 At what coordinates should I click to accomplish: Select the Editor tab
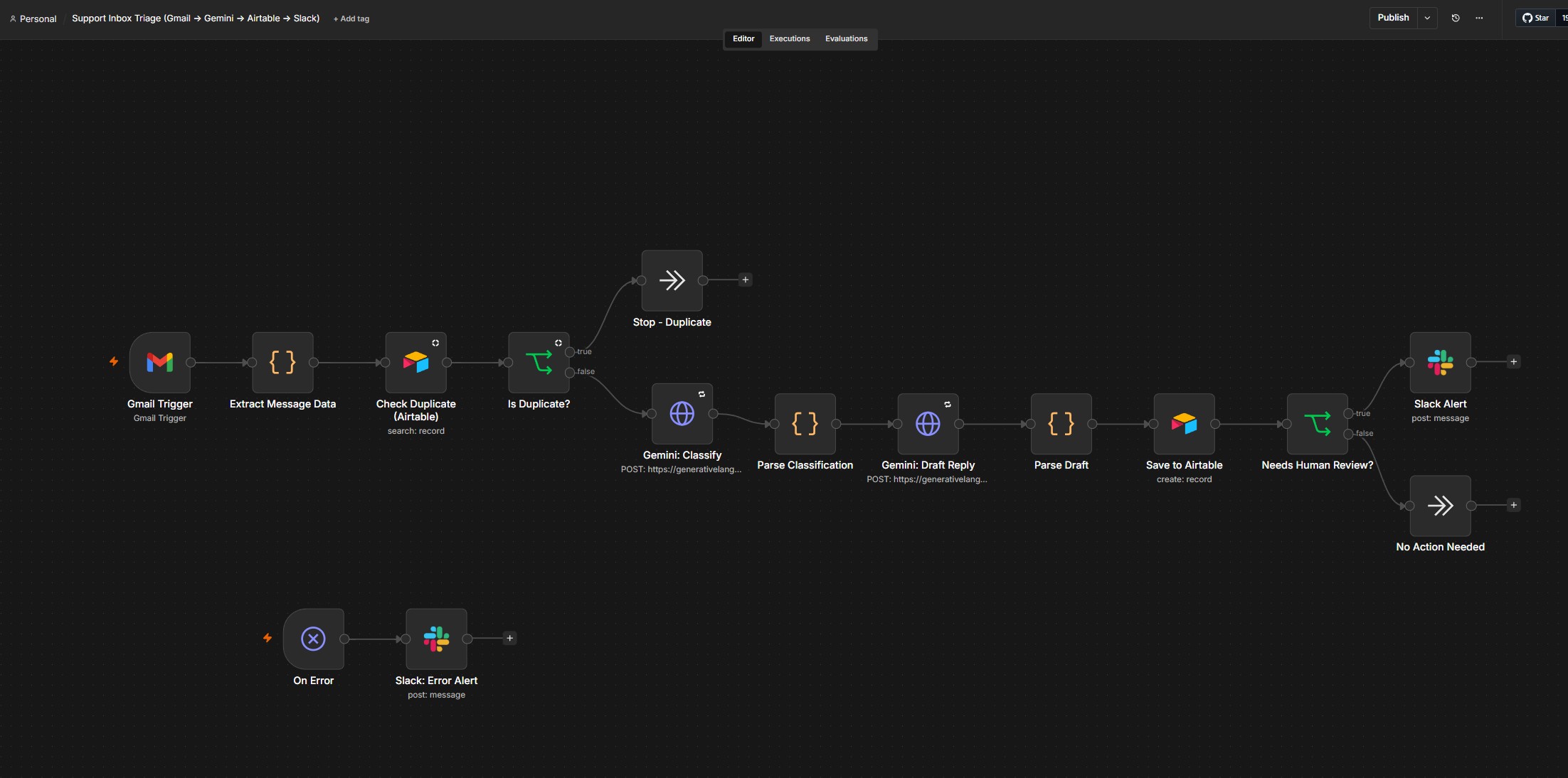[743, 38]
